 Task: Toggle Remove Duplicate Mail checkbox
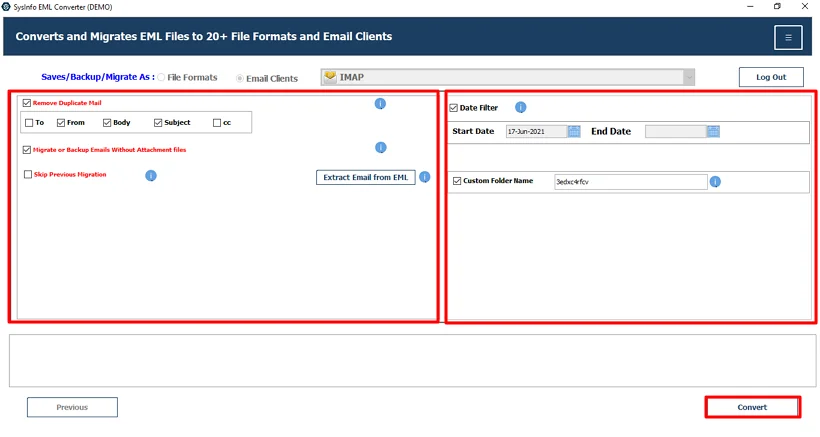point(27,103)
